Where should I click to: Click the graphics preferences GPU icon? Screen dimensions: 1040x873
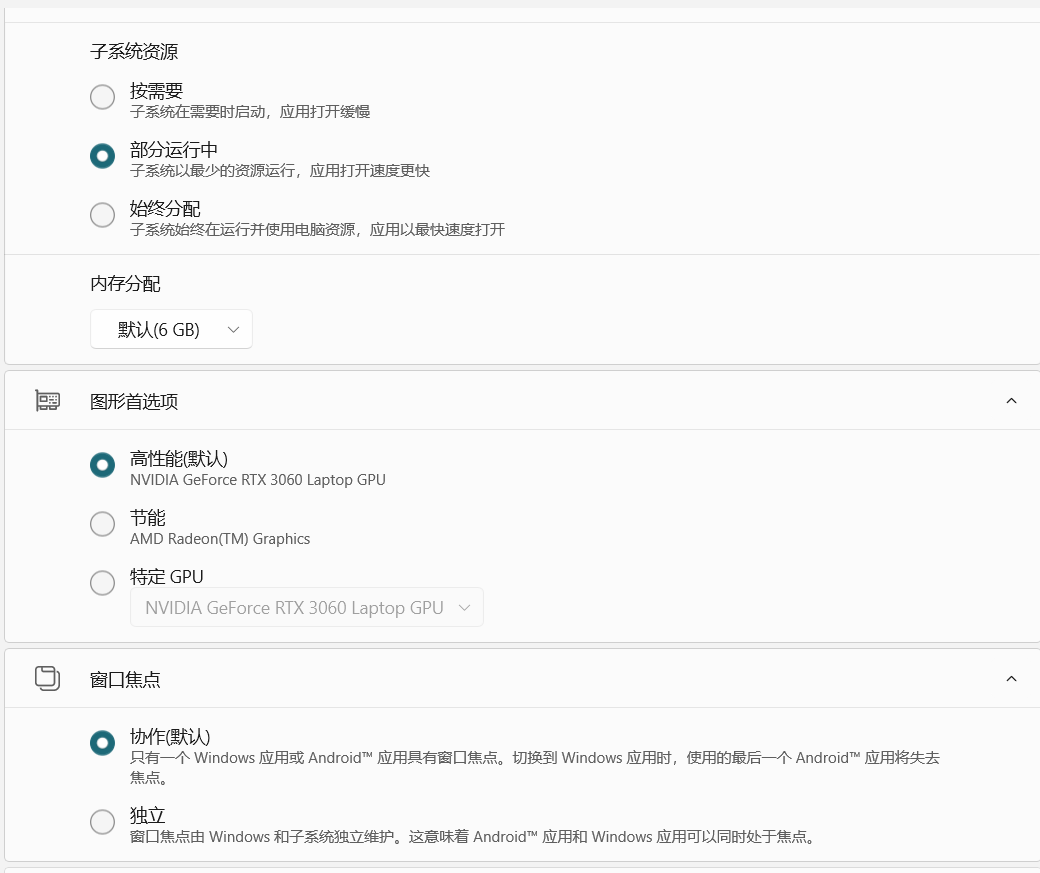click(47, 399)
